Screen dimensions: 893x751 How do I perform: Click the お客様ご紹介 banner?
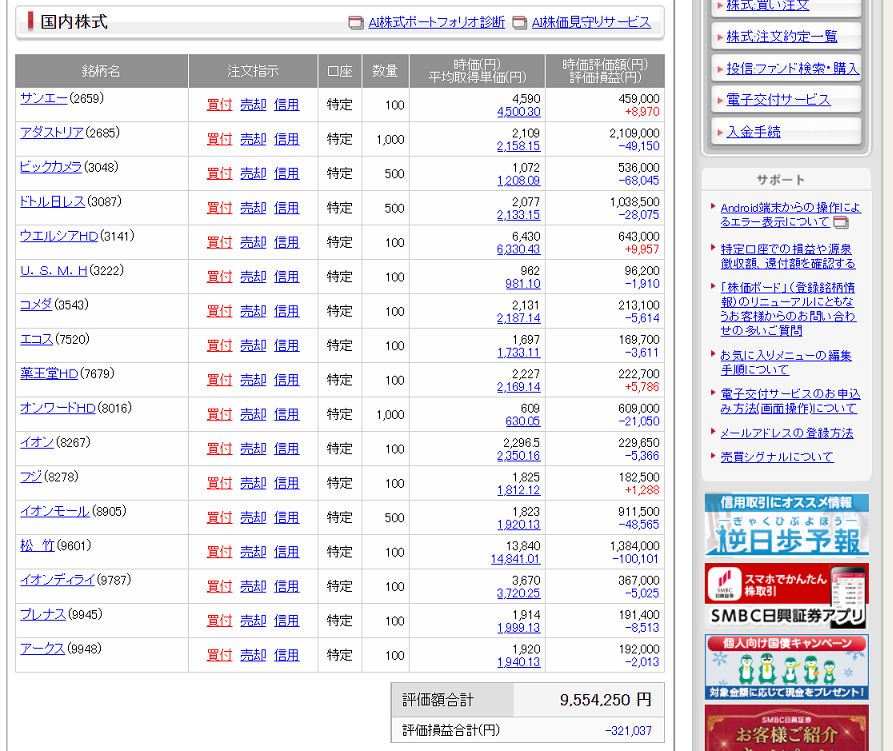pos(786,728)
